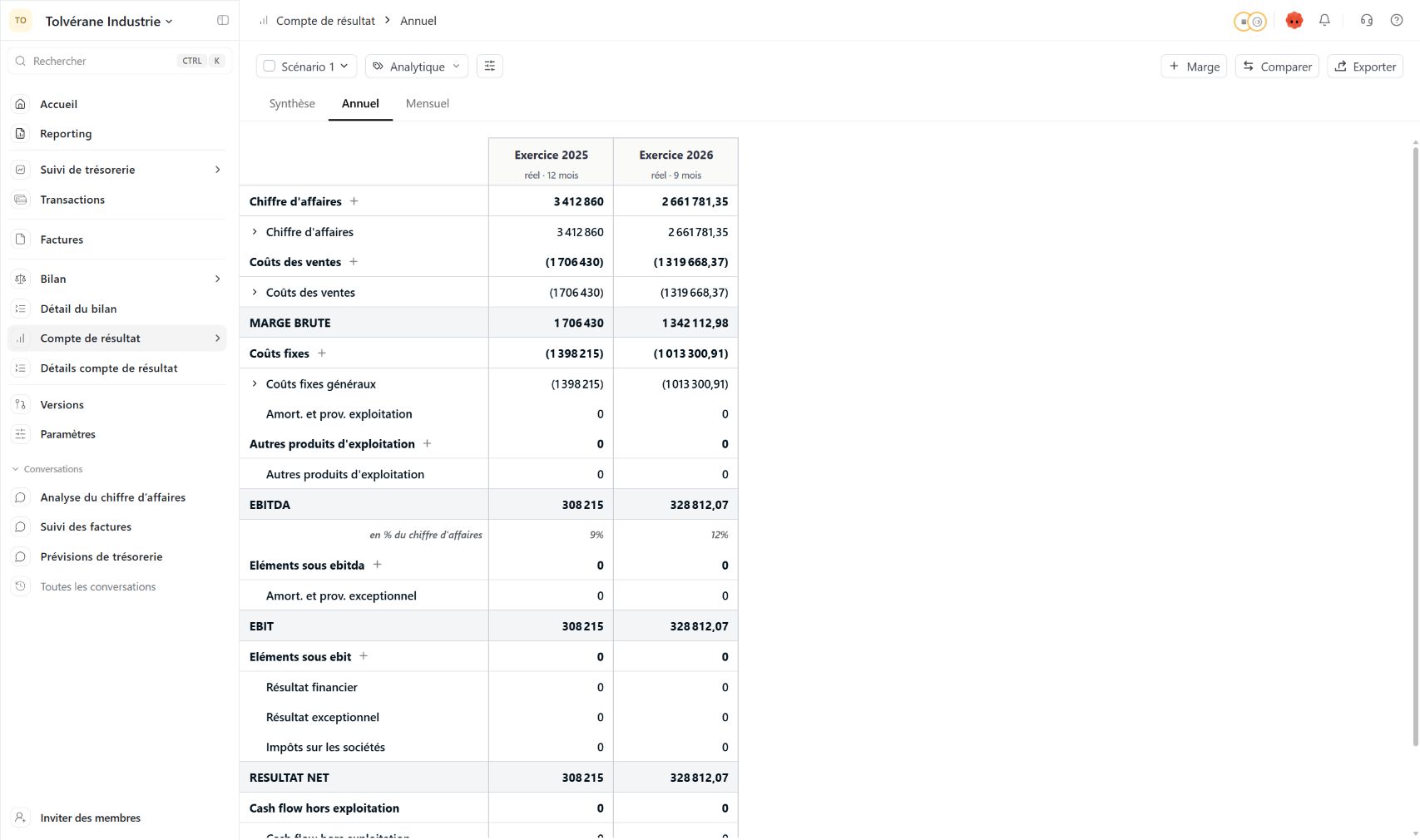Click the Exporter button
Screen dimensions: 1420x840
pyautogui.click(x=1365, y=67)
